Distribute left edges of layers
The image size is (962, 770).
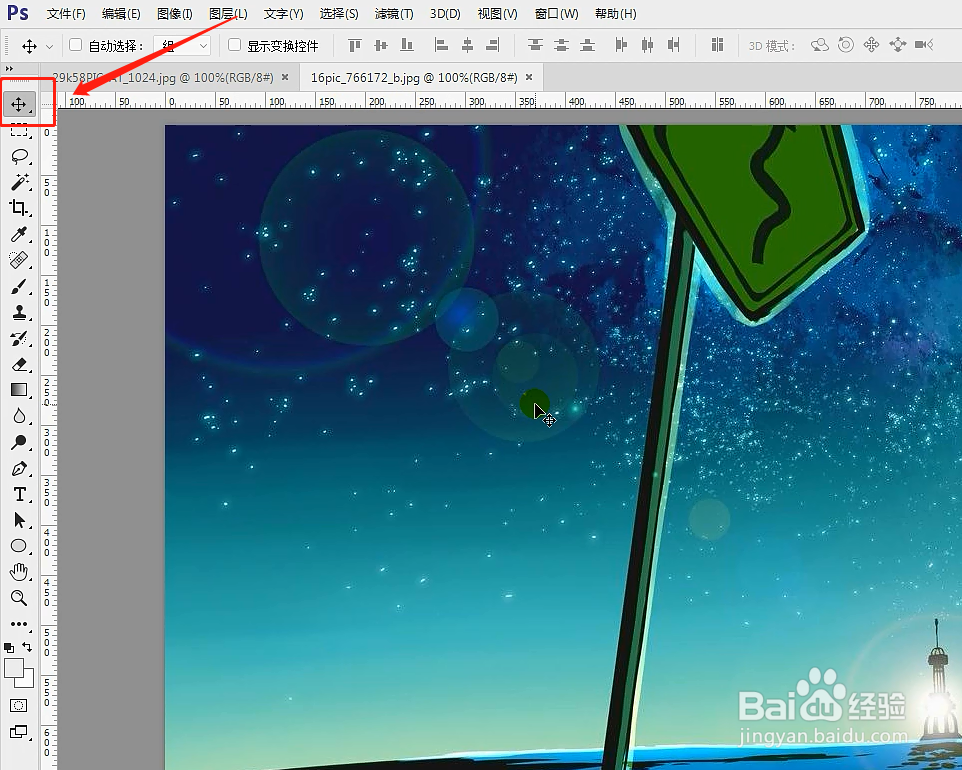621,45
